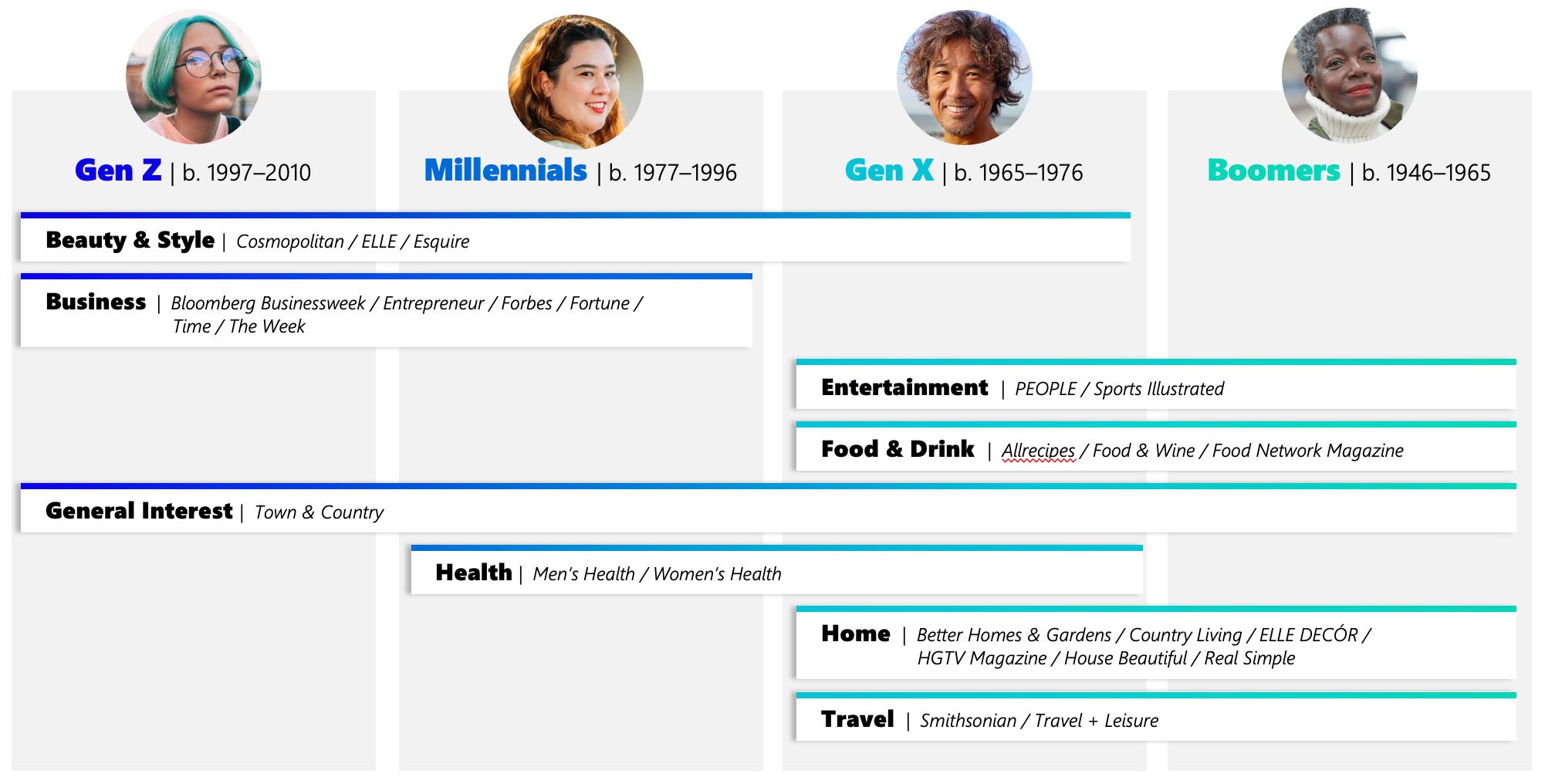Click the Entertainment category label
1545x784 pixels.
point(904,387)
